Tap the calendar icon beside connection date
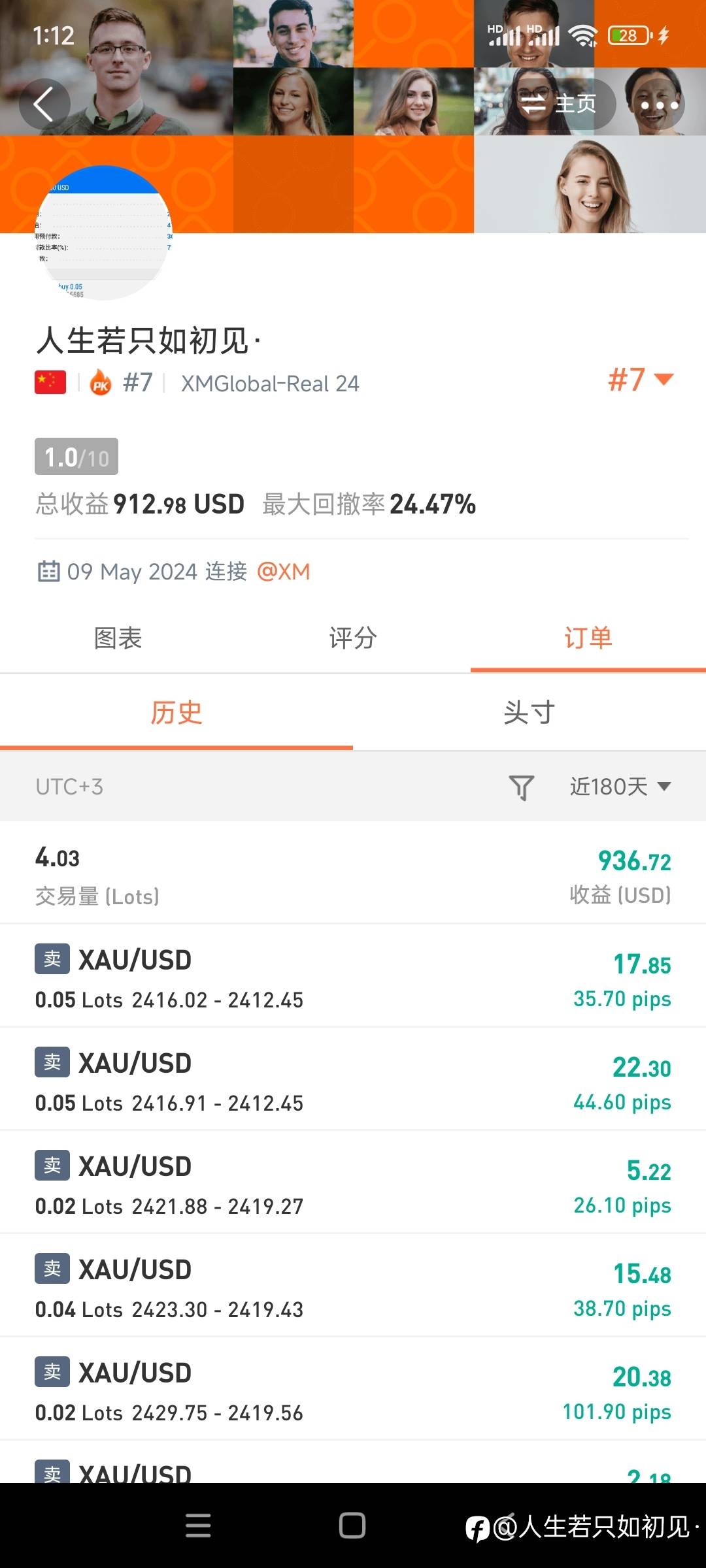 [49, 572]
